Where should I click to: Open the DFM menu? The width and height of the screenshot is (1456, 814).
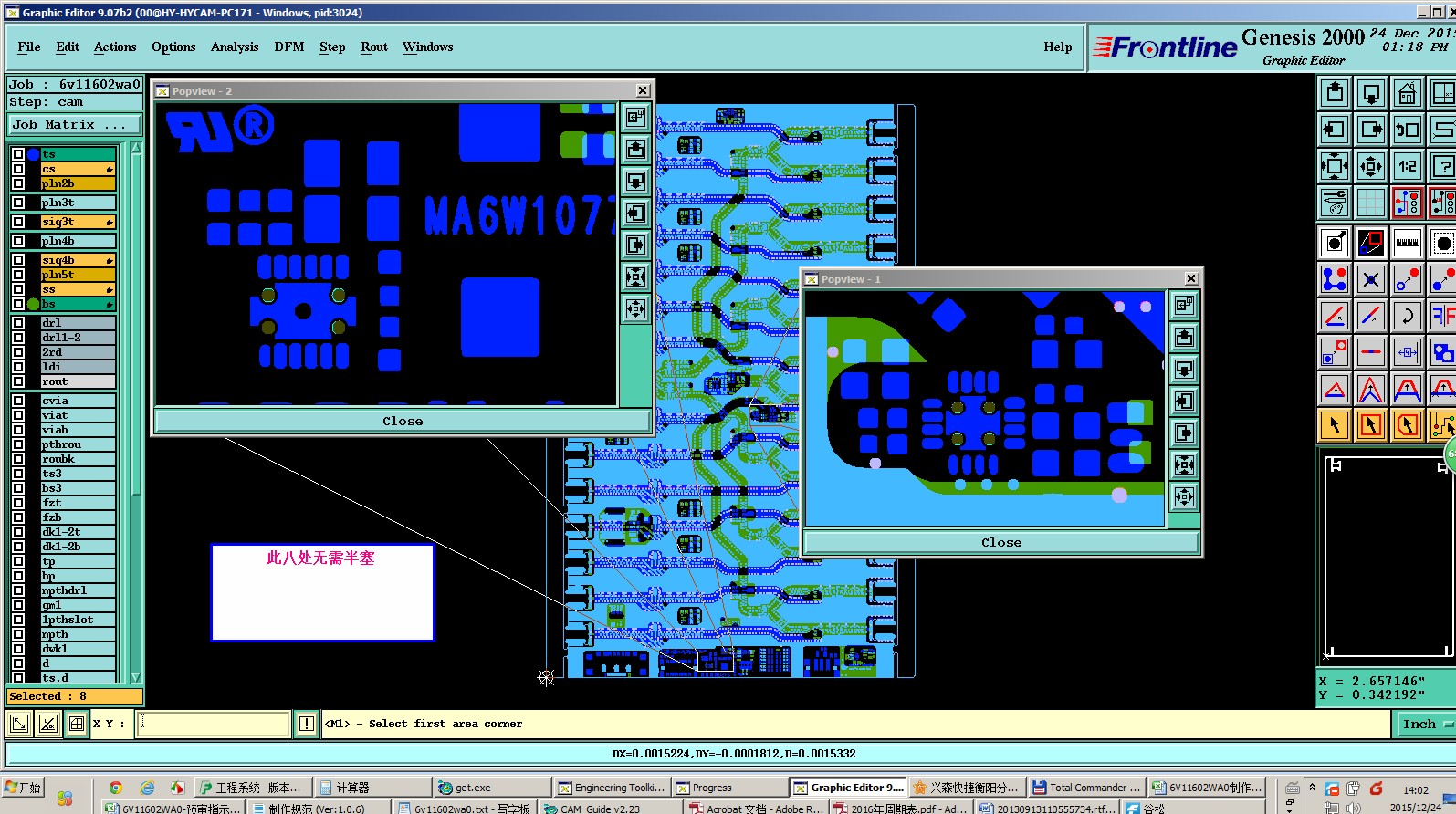pos(289,47)
